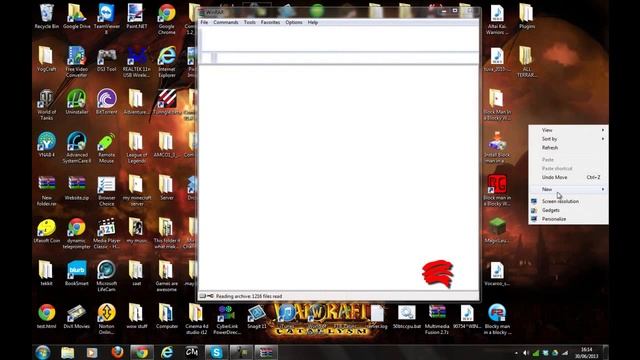Open the File menu in WinRAR

tap(204, 22)
